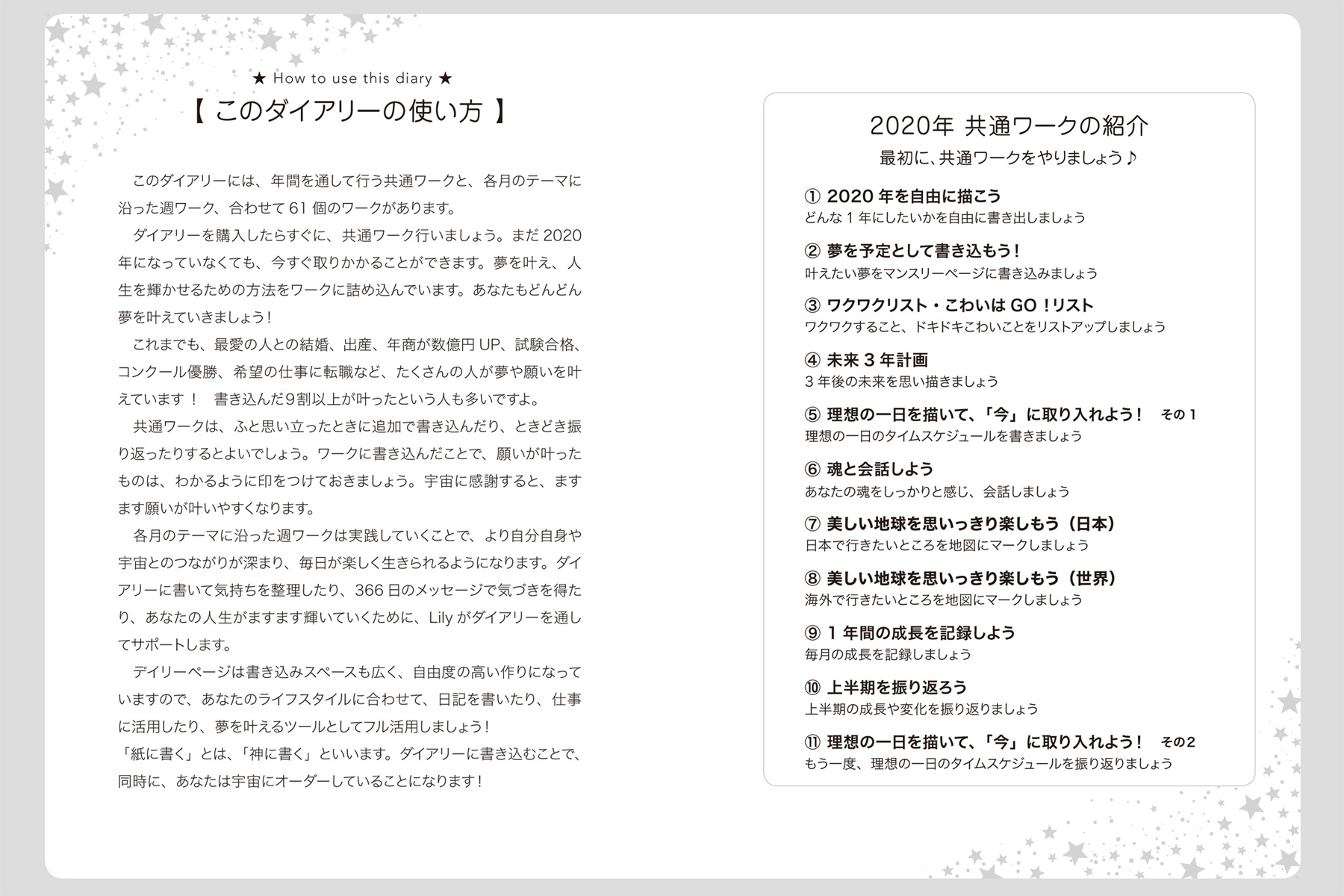
Task: Select work item "② 夢を予定として書き込もう!"
Action: click(912, 251)
